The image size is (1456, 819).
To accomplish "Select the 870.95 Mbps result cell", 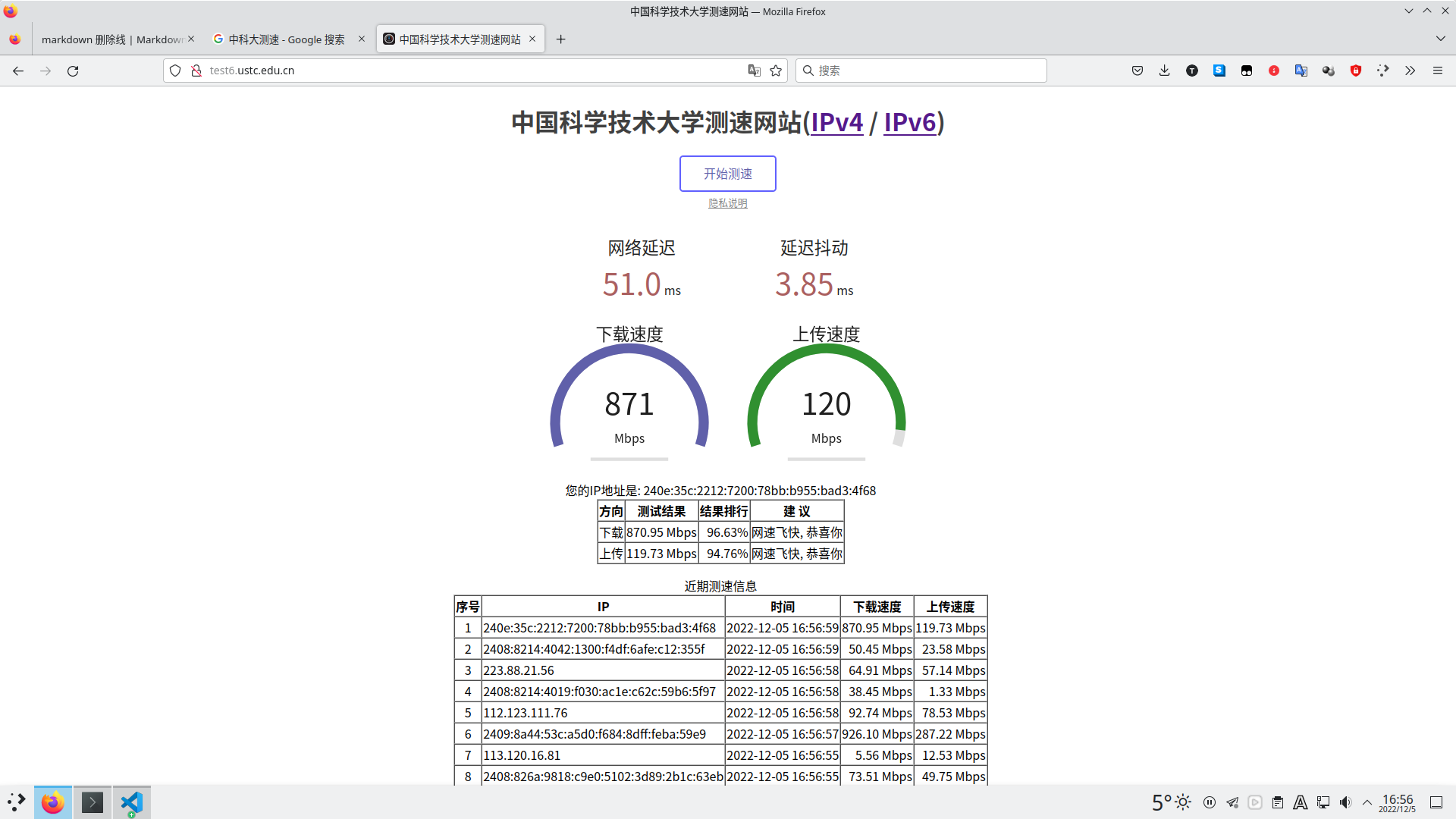I will point(661,532).
